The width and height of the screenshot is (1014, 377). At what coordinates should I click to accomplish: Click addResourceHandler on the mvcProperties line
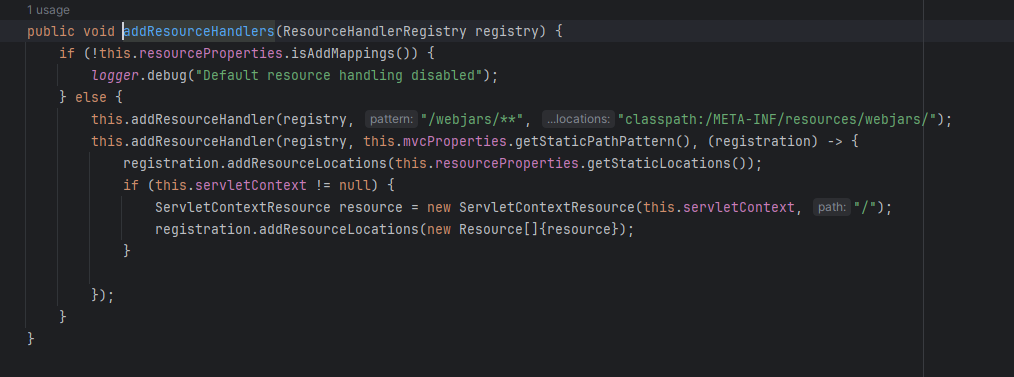click(203, 141)
